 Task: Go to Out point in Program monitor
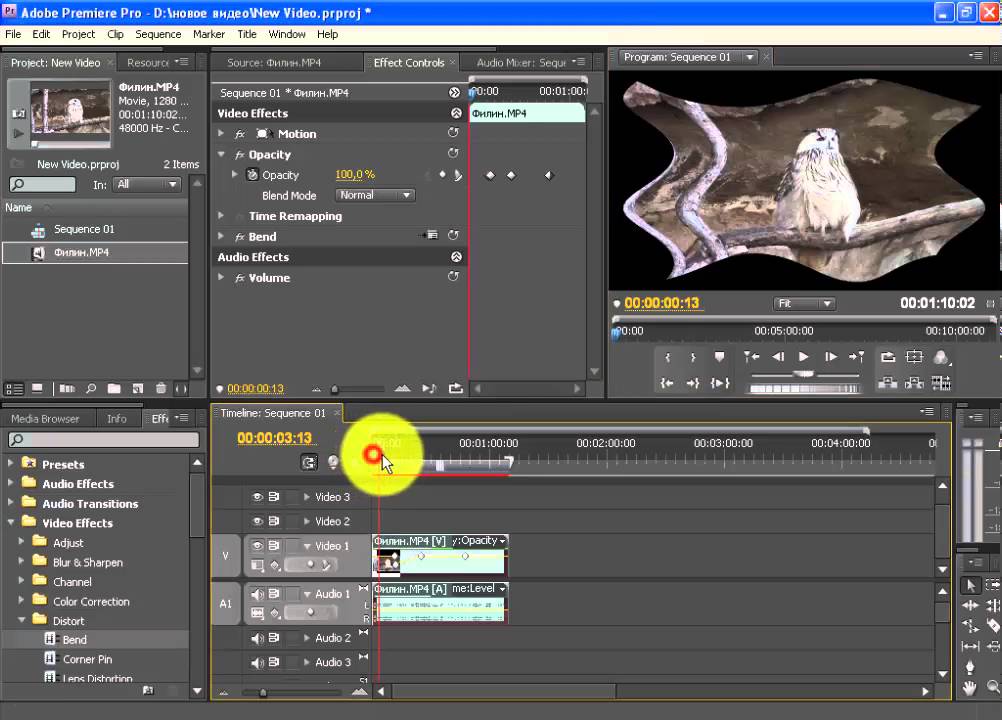[x=693, y=383]
